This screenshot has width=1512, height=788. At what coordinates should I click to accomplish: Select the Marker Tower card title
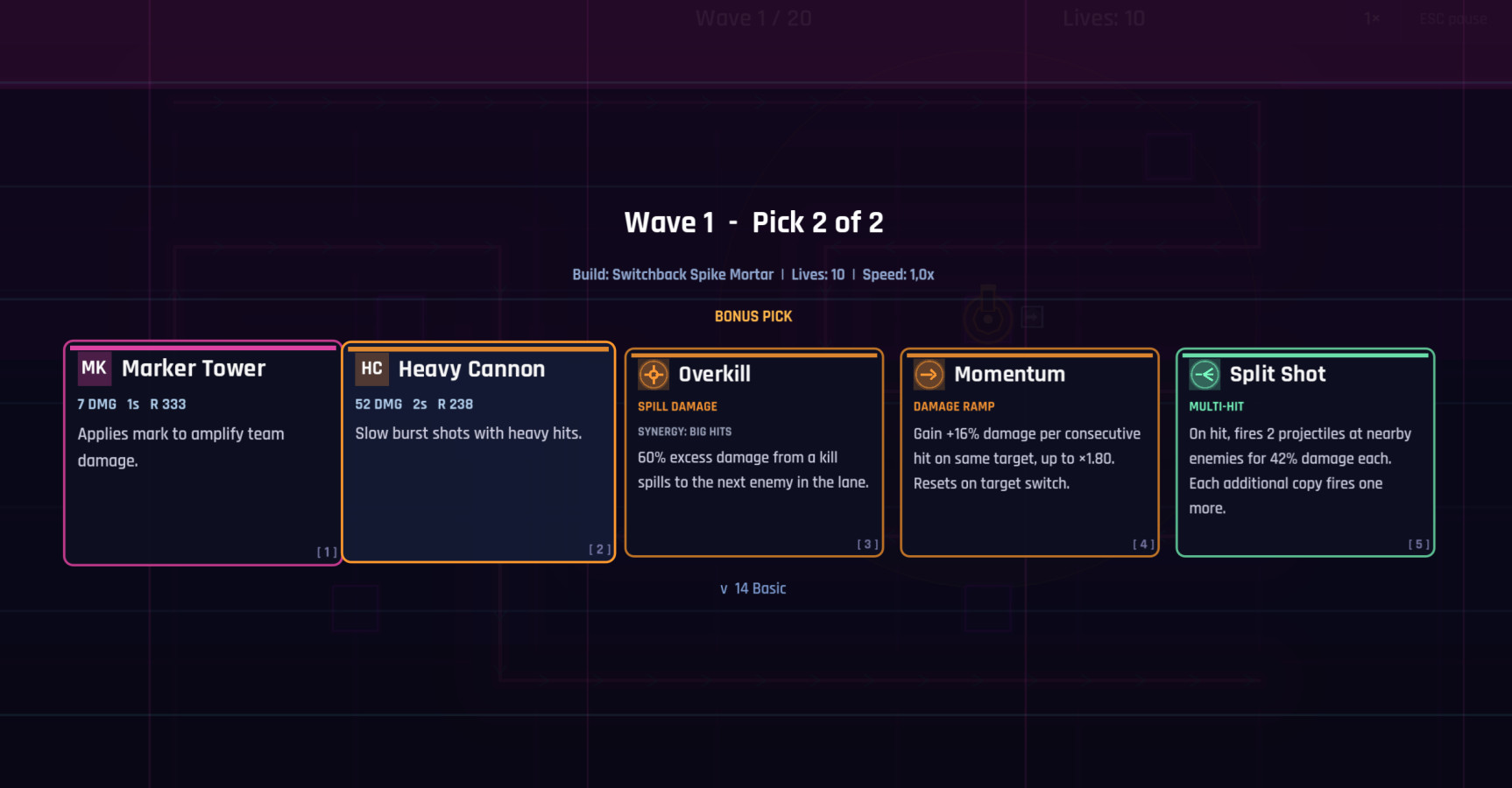(194, 369)
